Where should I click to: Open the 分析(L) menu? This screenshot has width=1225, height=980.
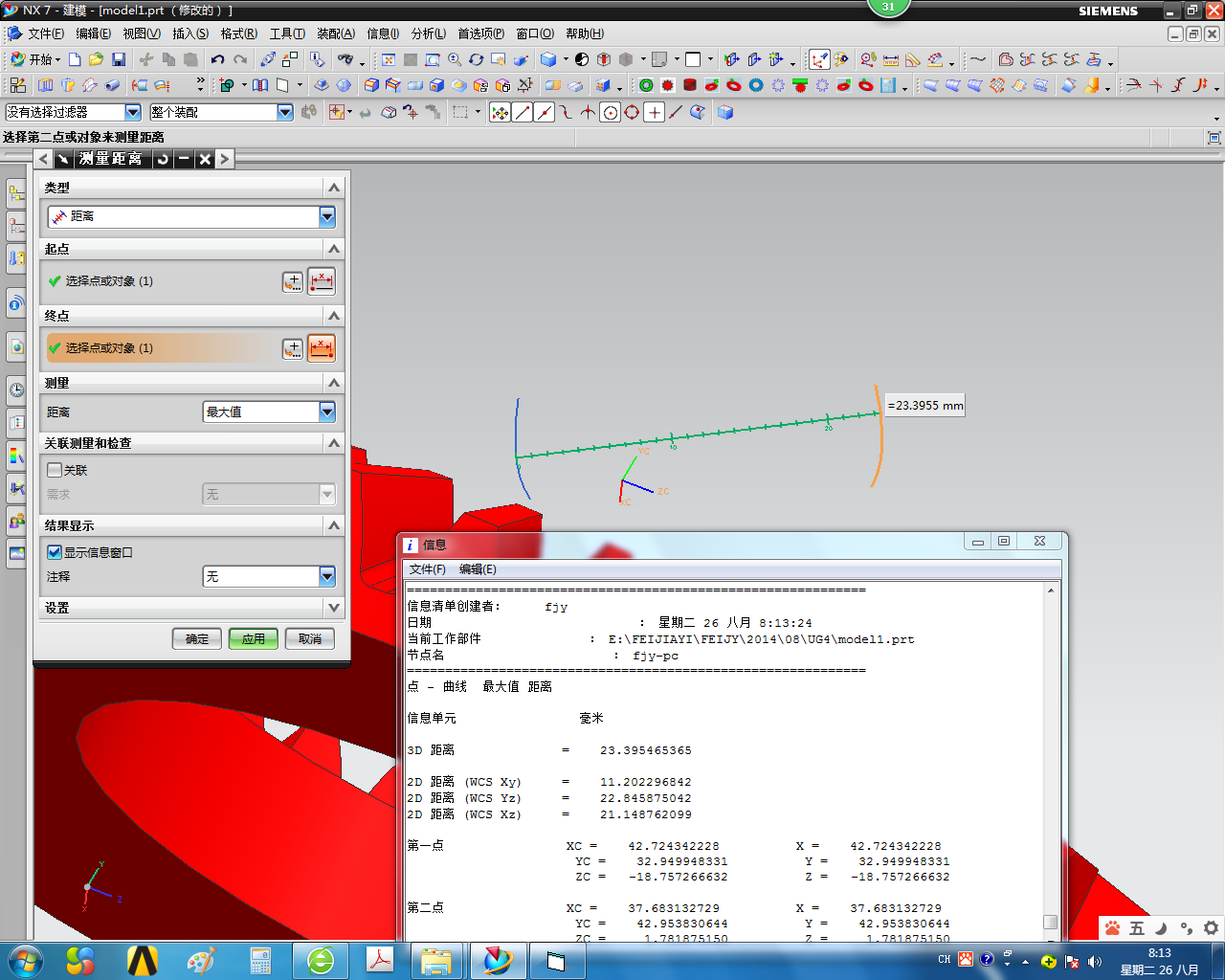(x=428, y=33)
